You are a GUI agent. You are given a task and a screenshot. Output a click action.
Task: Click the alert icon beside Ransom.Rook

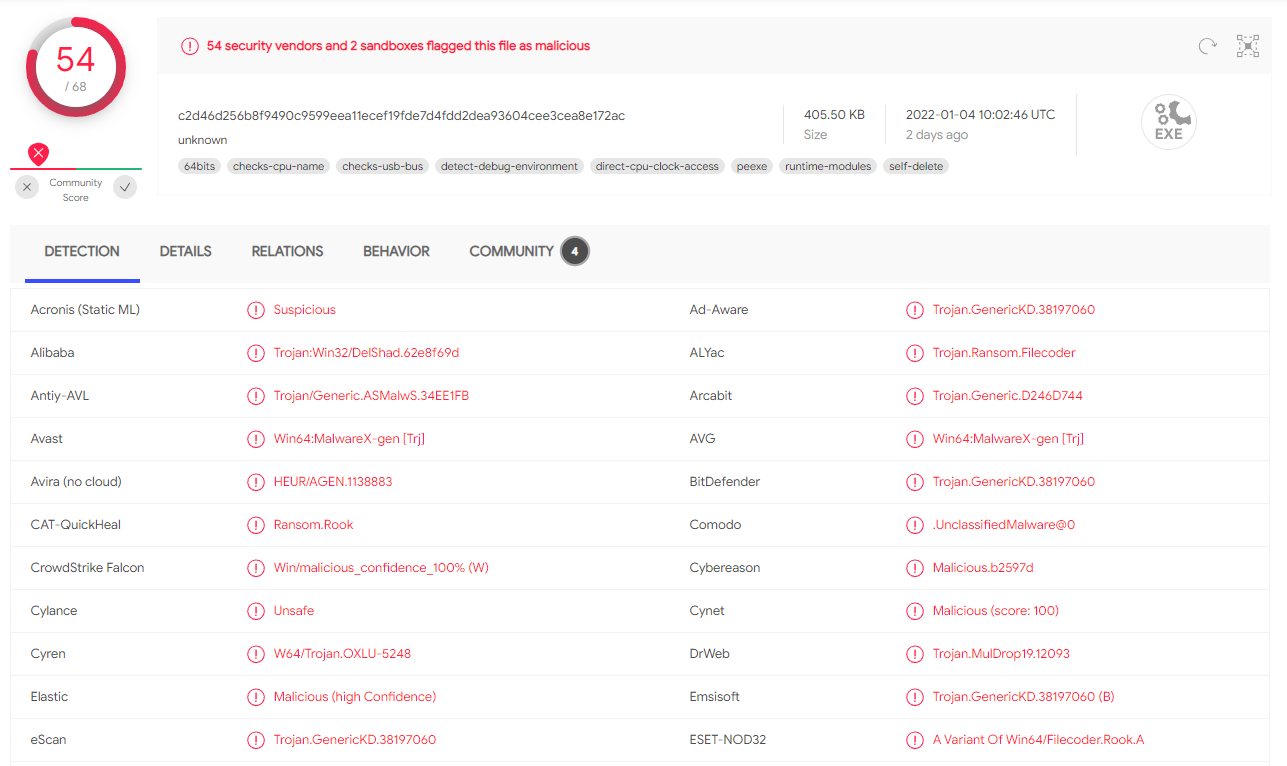click(256, 525)
